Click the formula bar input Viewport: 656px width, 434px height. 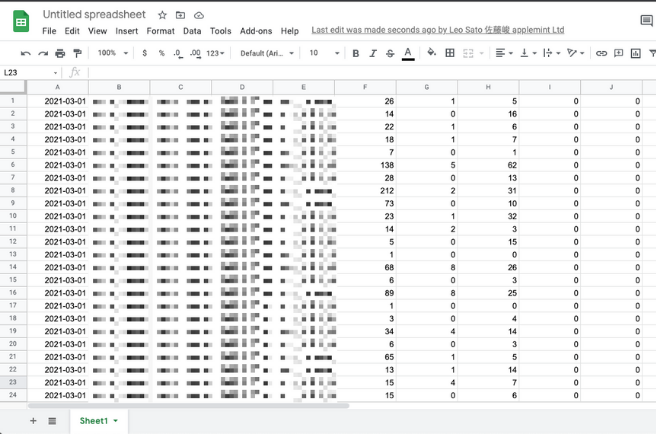(370, 73)
